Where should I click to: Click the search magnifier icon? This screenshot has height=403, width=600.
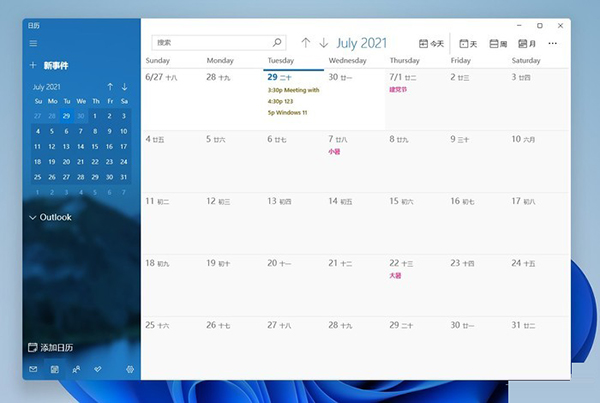click(277, 43)
